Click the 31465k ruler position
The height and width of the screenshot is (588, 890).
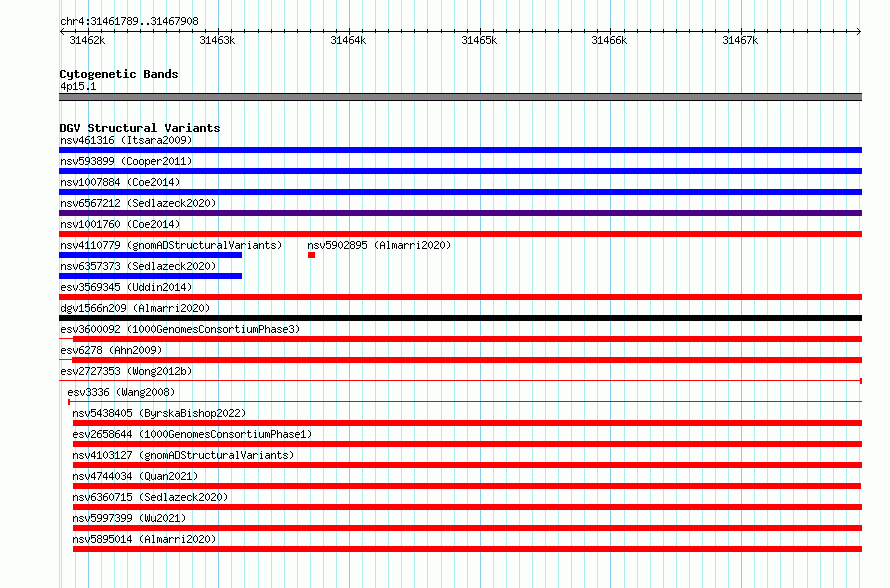(x=479, y=40)
